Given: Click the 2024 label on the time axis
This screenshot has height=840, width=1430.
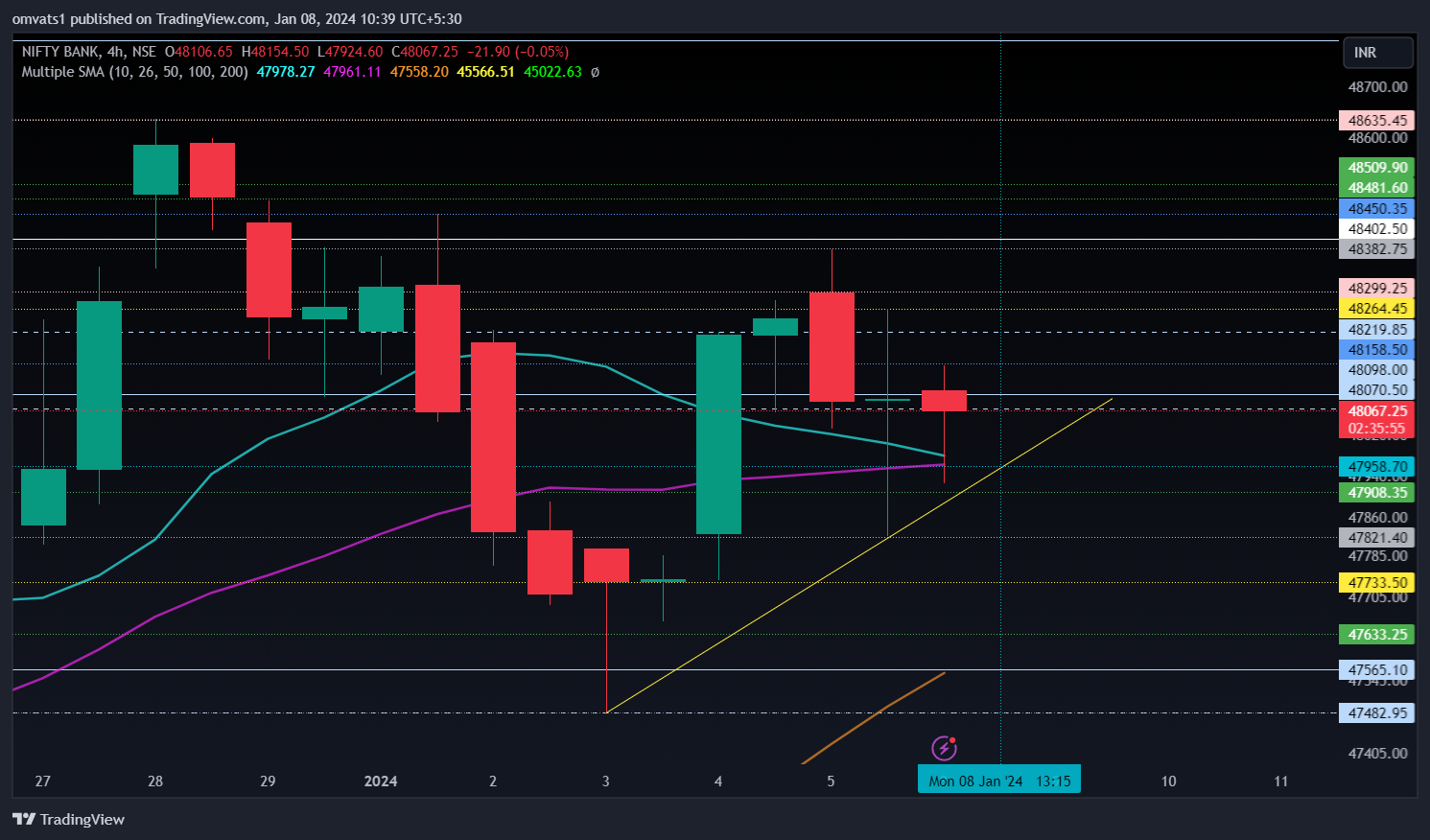Looking at the screenshot, I should 381,782.
